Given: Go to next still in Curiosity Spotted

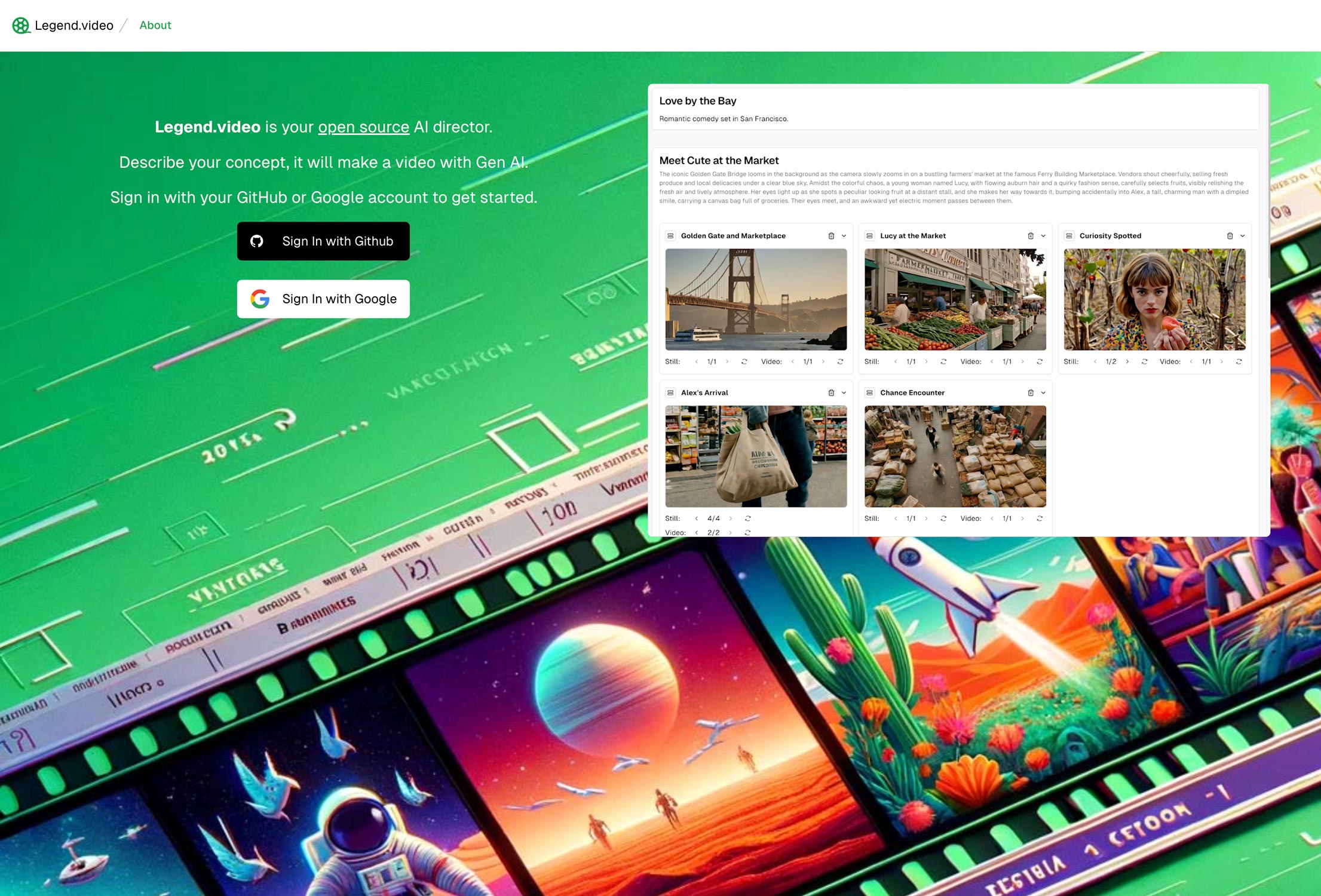Looking at the screenshot, I should click(x=1127, y=361).
